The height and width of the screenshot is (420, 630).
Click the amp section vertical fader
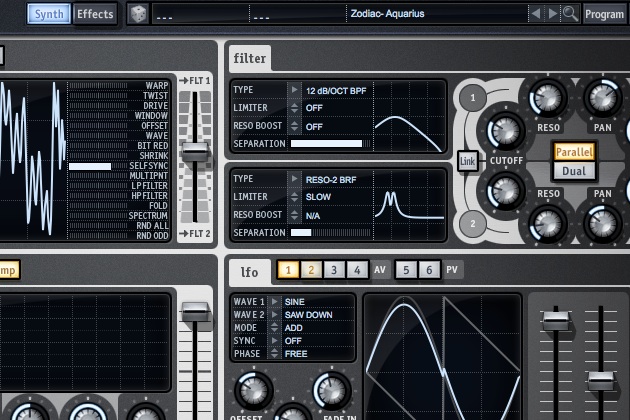click(195, 312)
